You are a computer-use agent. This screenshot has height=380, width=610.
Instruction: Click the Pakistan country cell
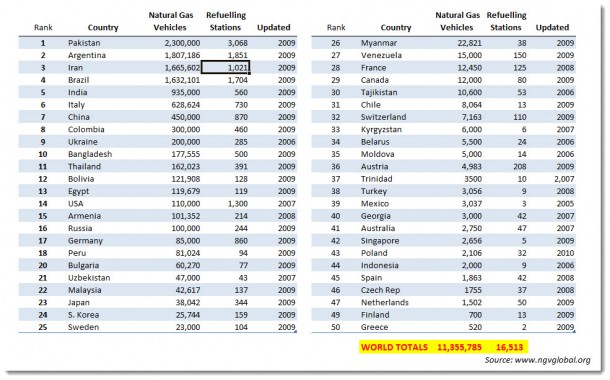tap(84, 43)
